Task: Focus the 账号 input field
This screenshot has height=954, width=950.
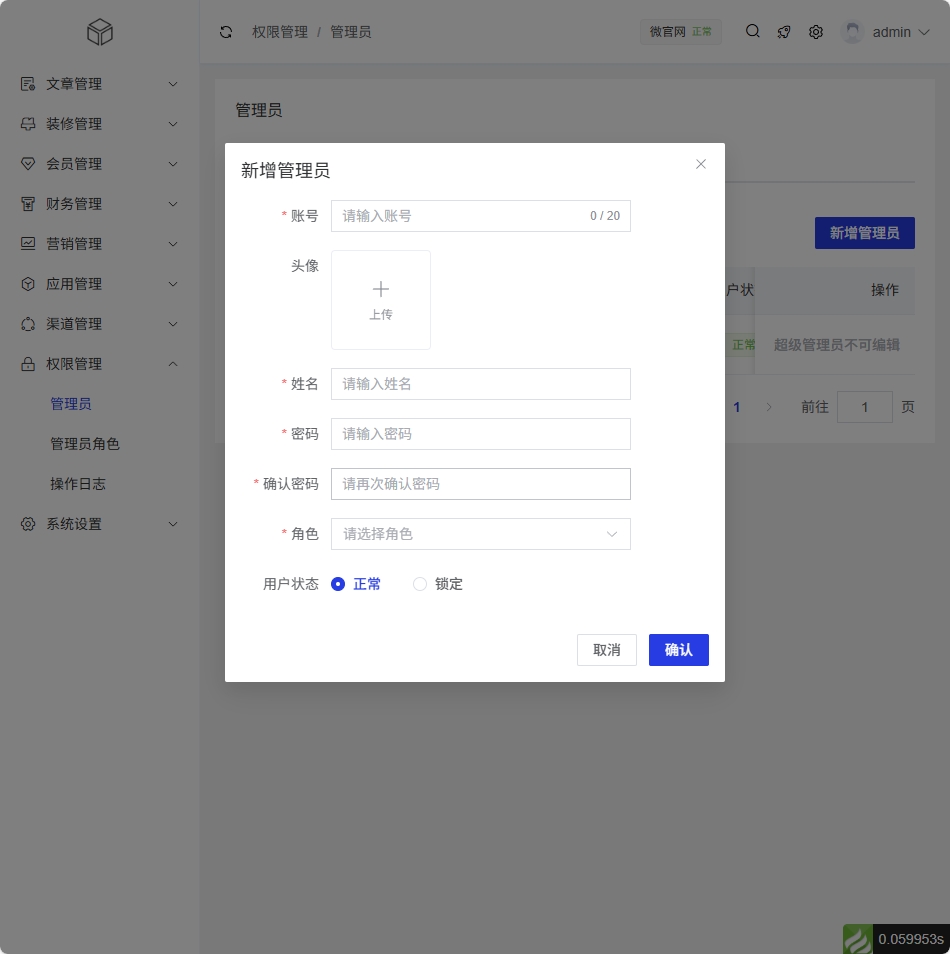Action: coord(462,216)
